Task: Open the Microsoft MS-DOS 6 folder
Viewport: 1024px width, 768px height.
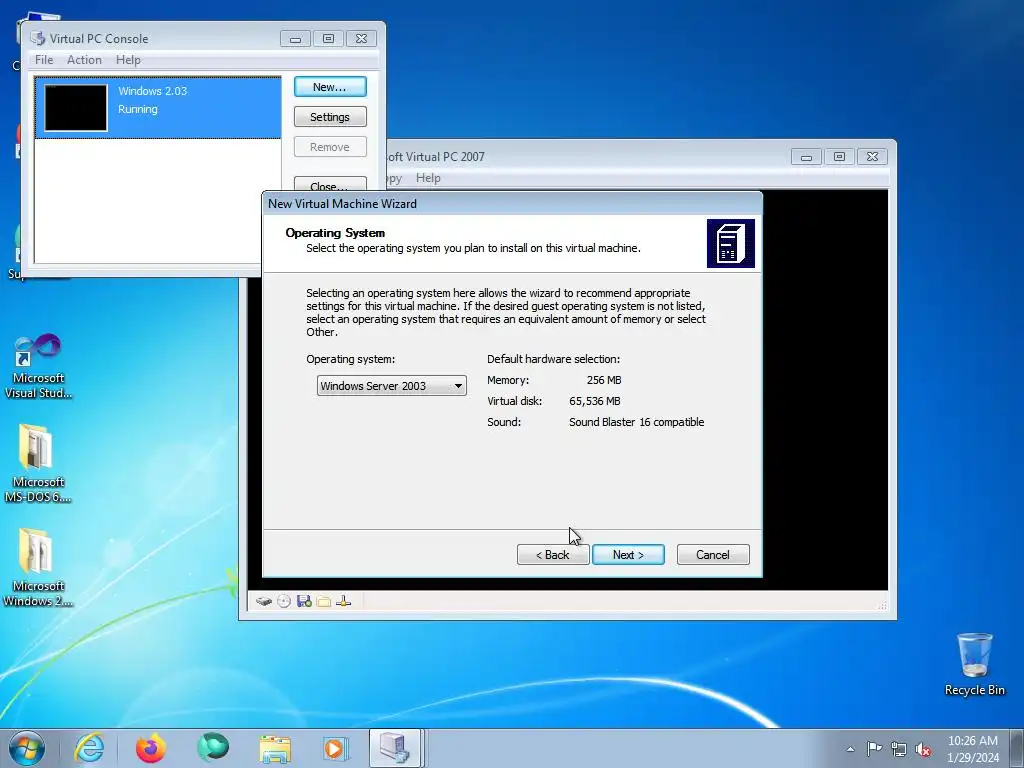Action: [x=38, y=464]
